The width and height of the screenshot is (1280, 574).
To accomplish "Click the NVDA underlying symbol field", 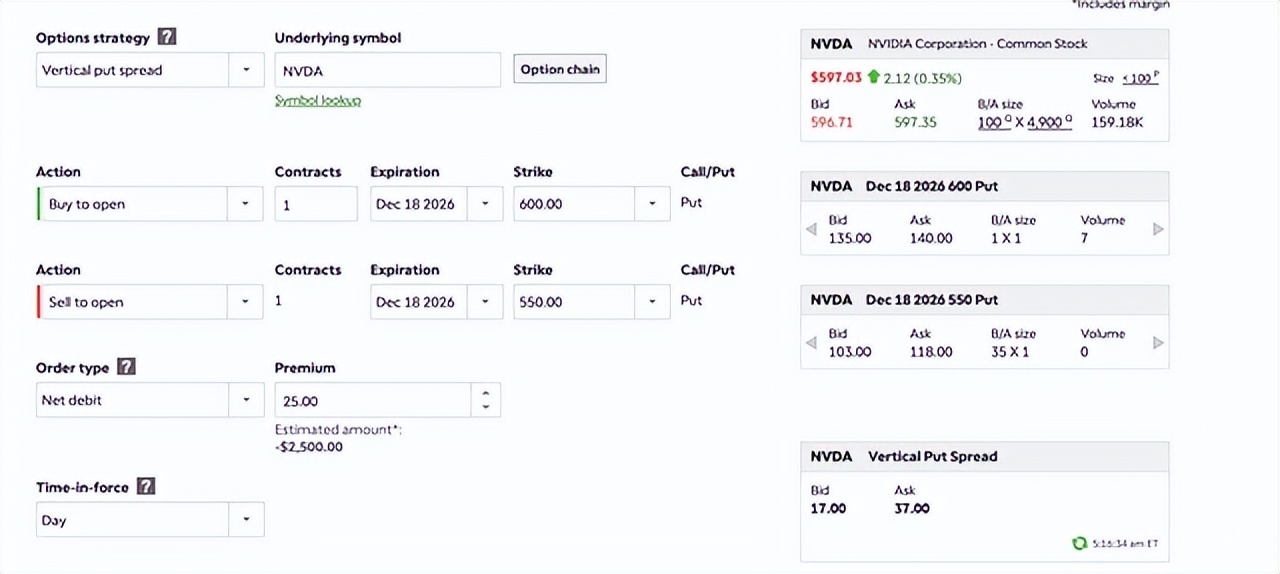I will pos(388,70).
